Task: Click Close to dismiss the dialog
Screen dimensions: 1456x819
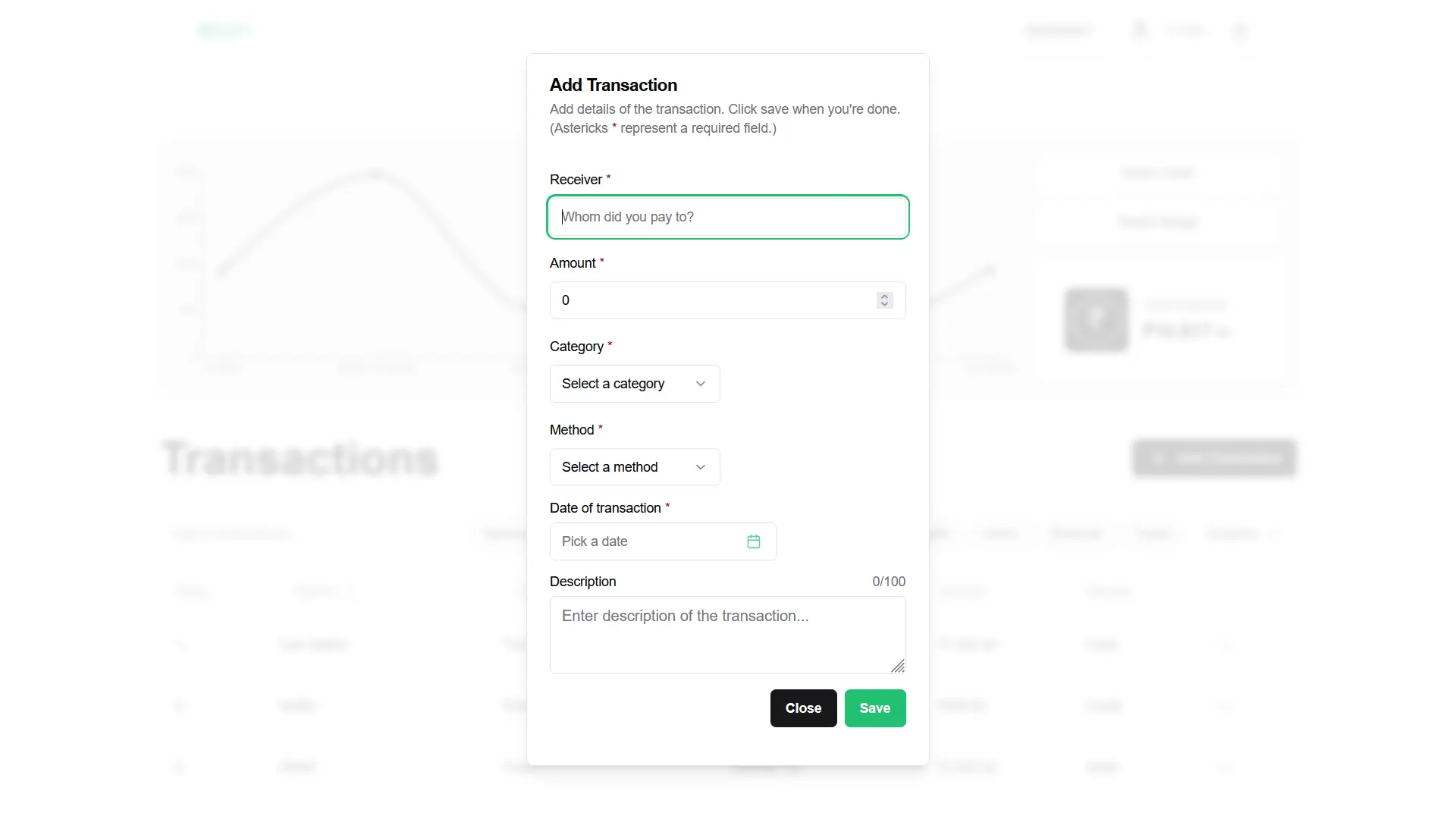Action: [x=803, y=708]
